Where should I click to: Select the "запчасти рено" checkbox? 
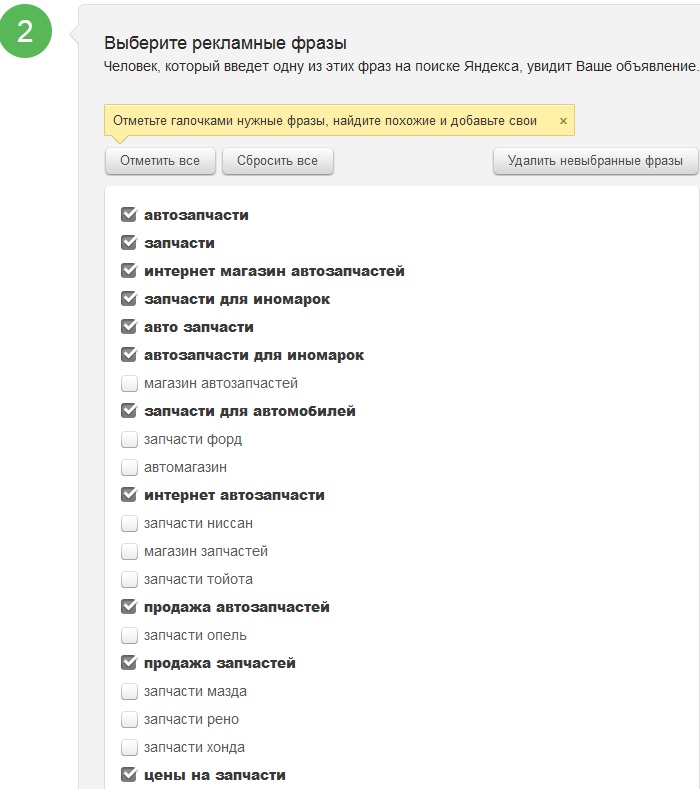129,719
